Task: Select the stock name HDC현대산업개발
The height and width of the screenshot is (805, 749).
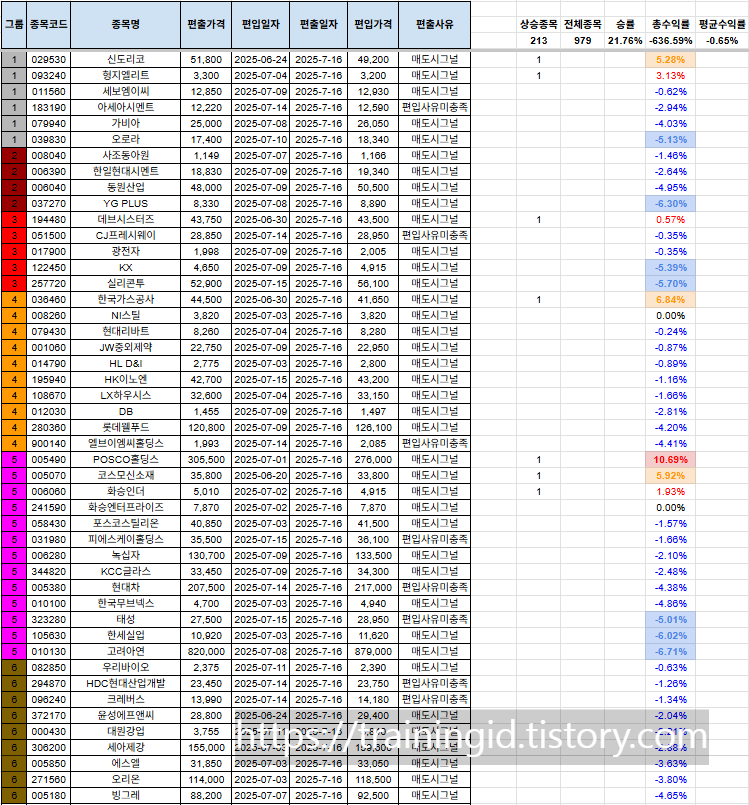Action: click(x=126, y=683)
